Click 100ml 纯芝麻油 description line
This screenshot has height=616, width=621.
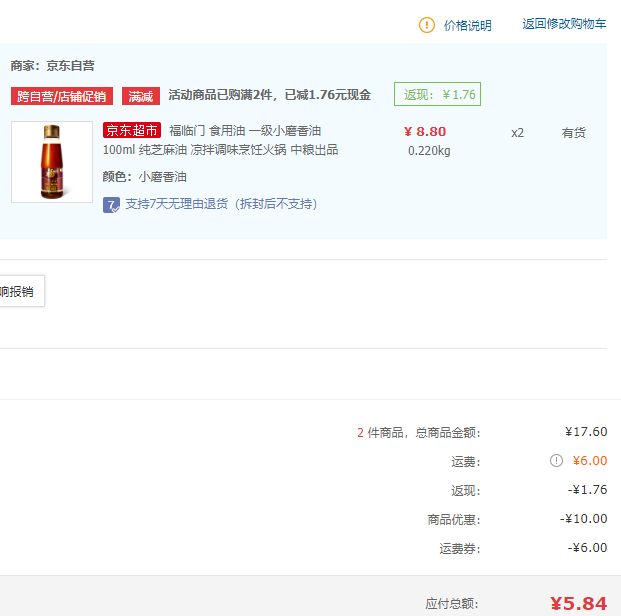(x=220, y=150)
